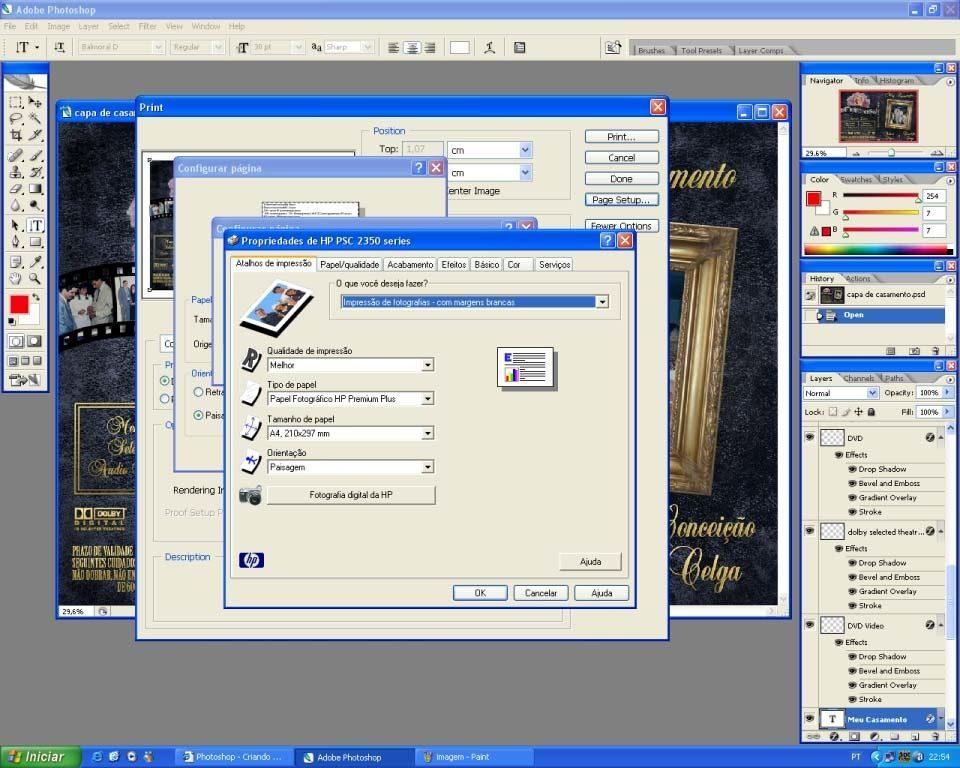Viewport: 960px width, 768px height.
Task: Click the red foreground color swatch in toolbox
Action: point(19,305)
